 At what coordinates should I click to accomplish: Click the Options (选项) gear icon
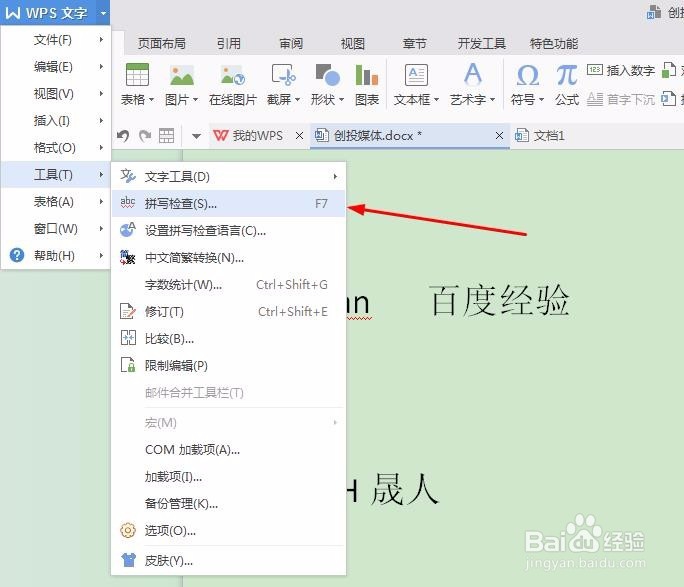(128, 530)
